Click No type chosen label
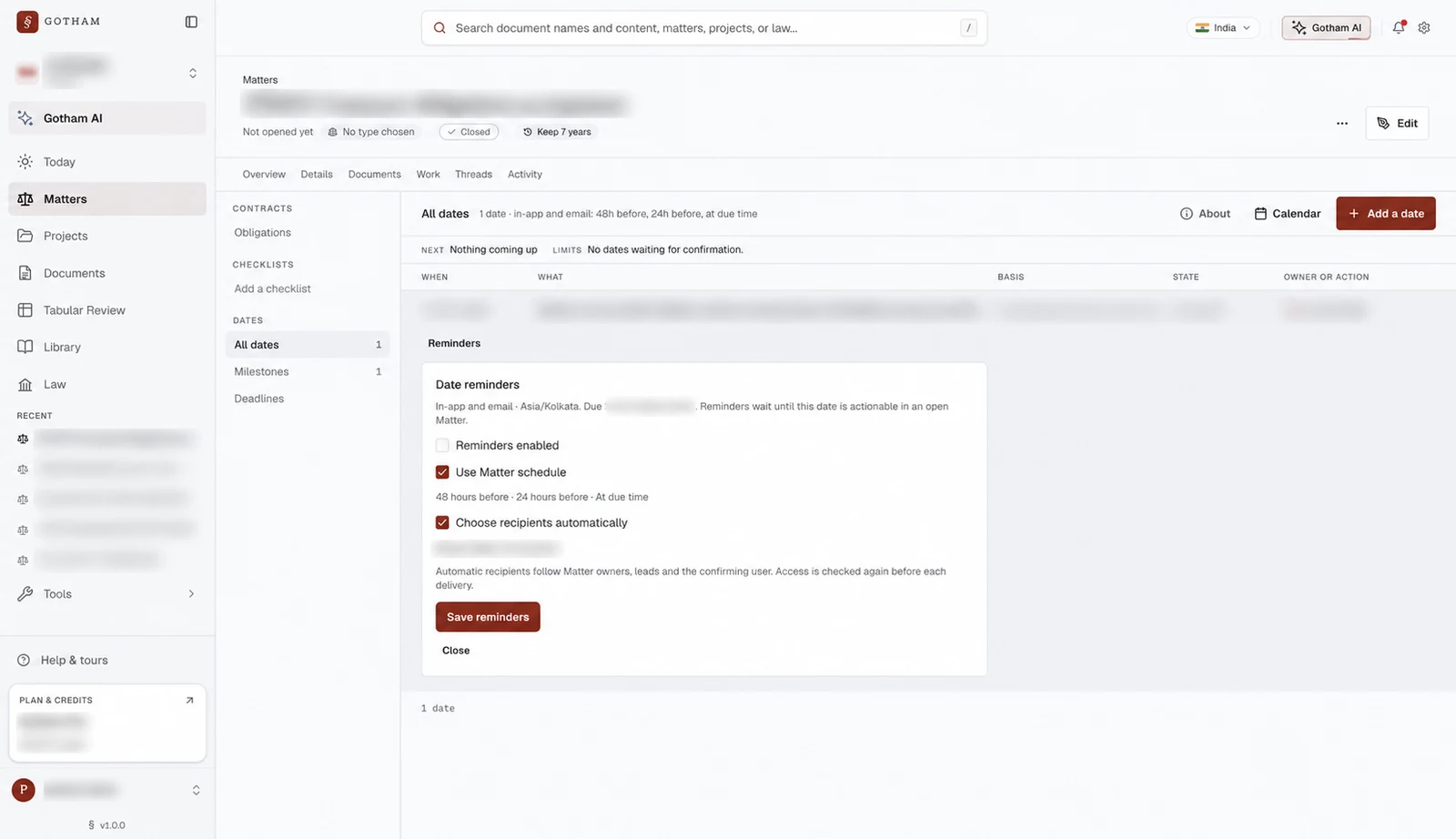1456x839 pixels. (371, 132)
